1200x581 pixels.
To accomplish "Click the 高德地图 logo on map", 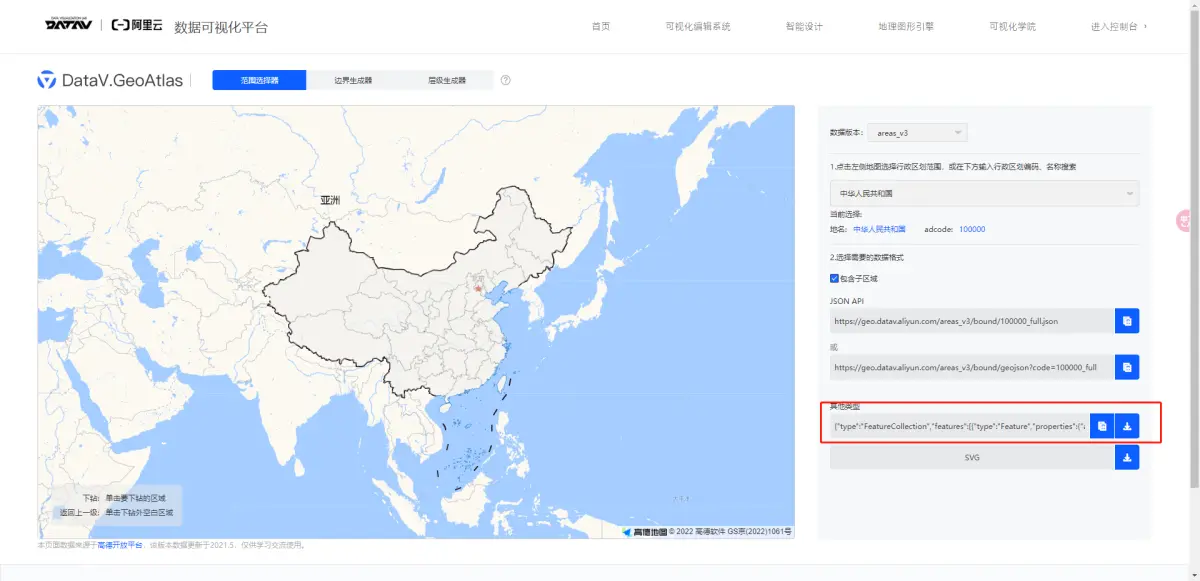I will [644, 532].
